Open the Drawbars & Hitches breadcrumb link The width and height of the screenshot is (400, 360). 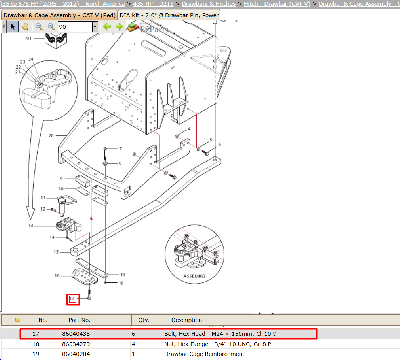point(208,4)
